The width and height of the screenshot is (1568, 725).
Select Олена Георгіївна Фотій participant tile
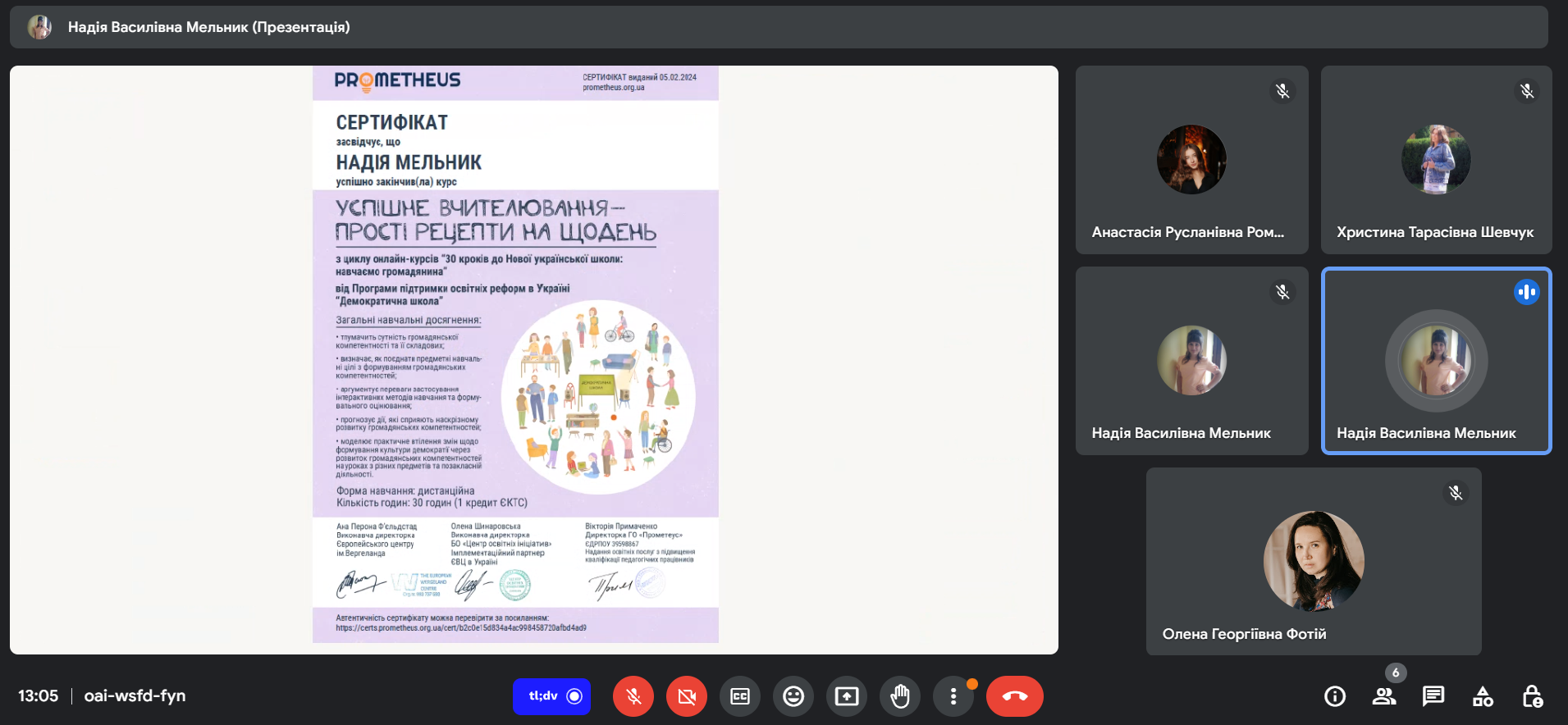pos(1314,561)
